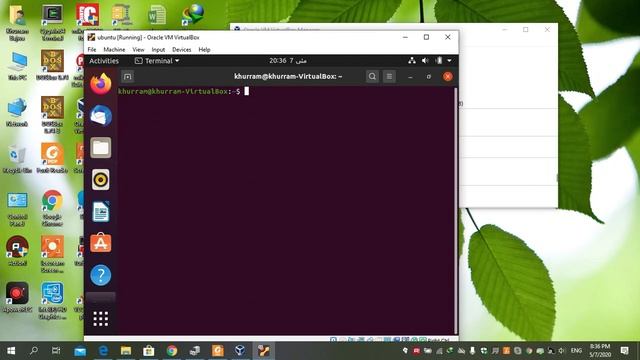Select the Network desktop icon

17,112
